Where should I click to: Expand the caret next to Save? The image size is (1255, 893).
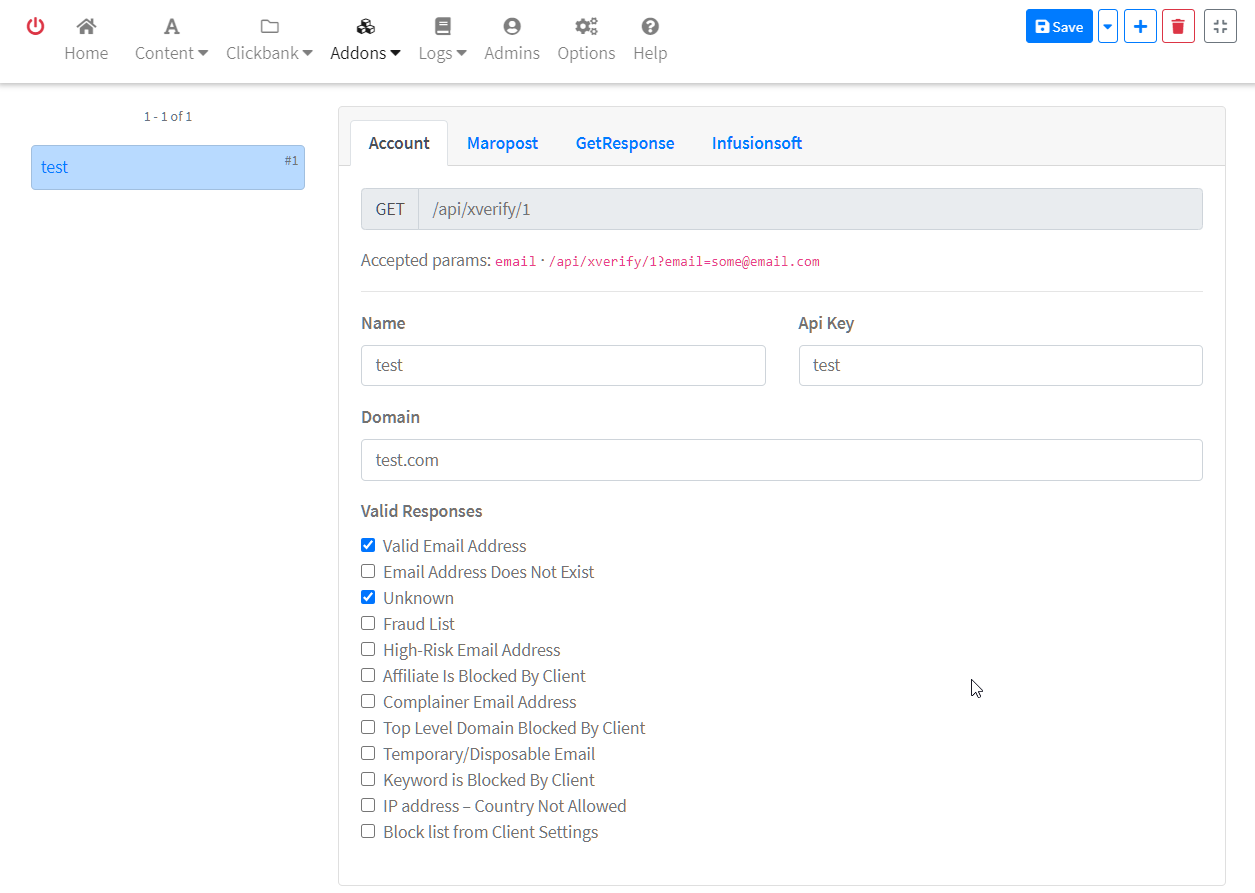[1107, 27]
